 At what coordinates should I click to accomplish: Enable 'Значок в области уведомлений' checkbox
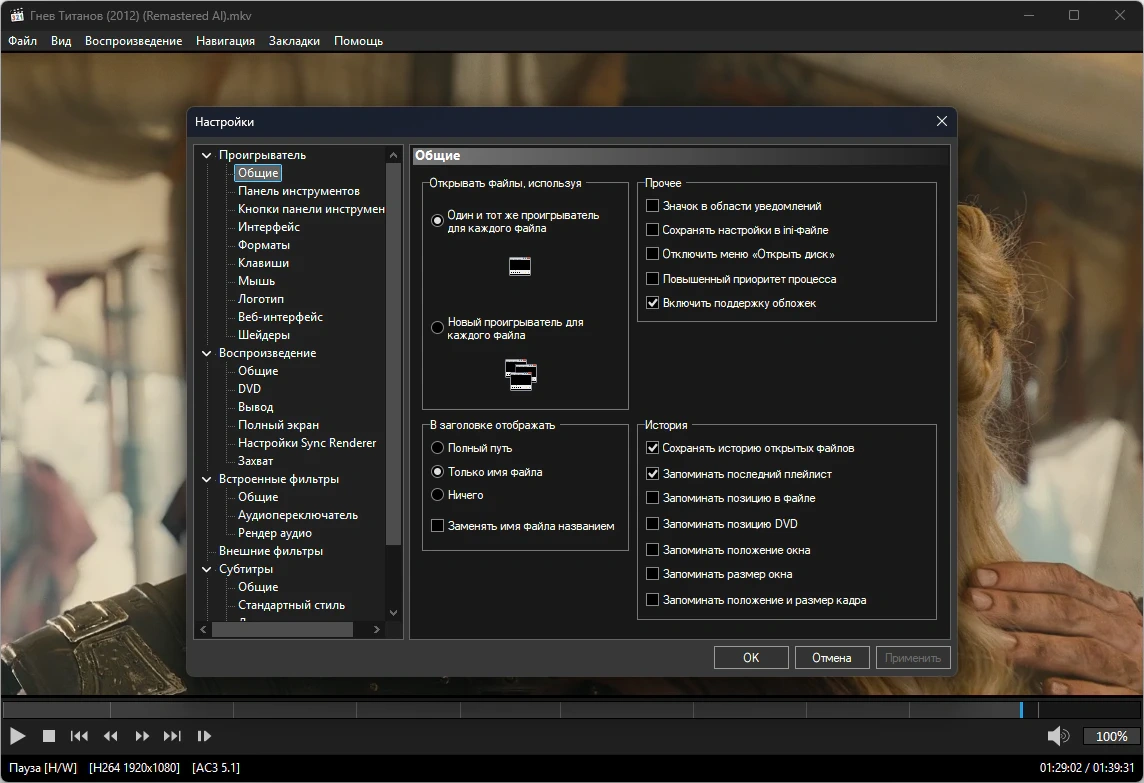coord(653,206)
